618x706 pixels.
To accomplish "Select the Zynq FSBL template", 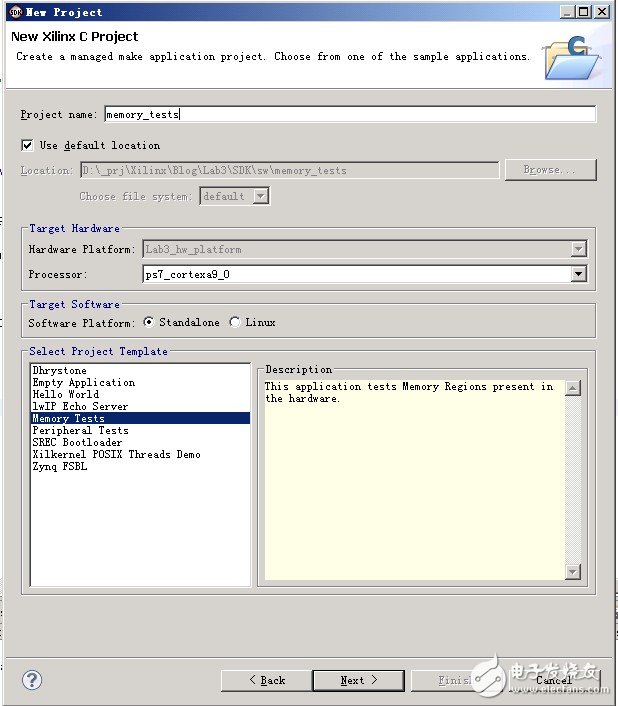I will tap(59, 467).
